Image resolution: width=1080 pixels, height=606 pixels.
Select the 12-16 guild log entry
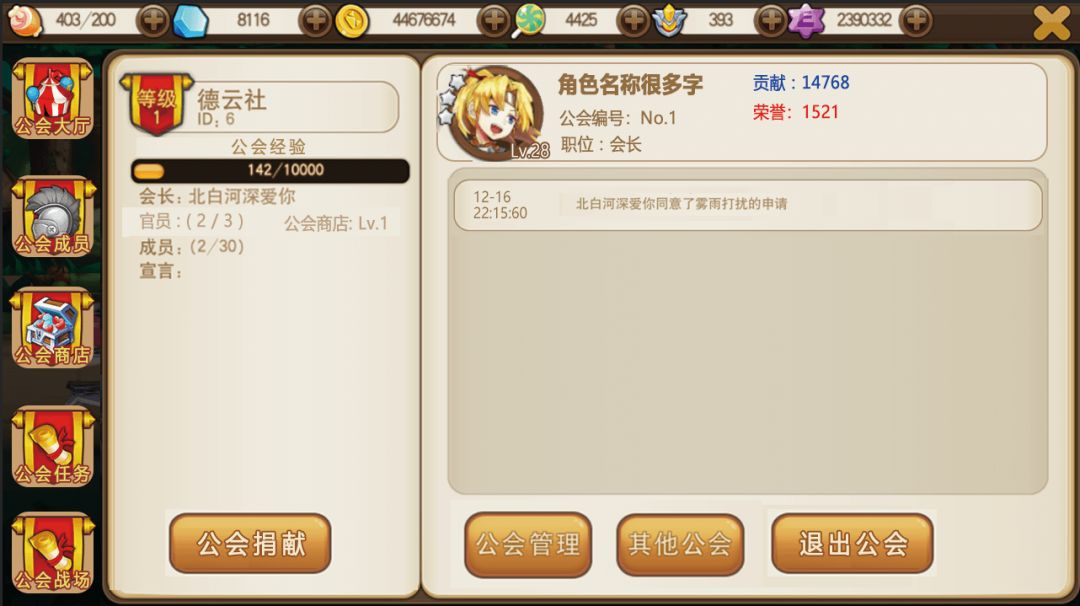click(x=748, y=205)
